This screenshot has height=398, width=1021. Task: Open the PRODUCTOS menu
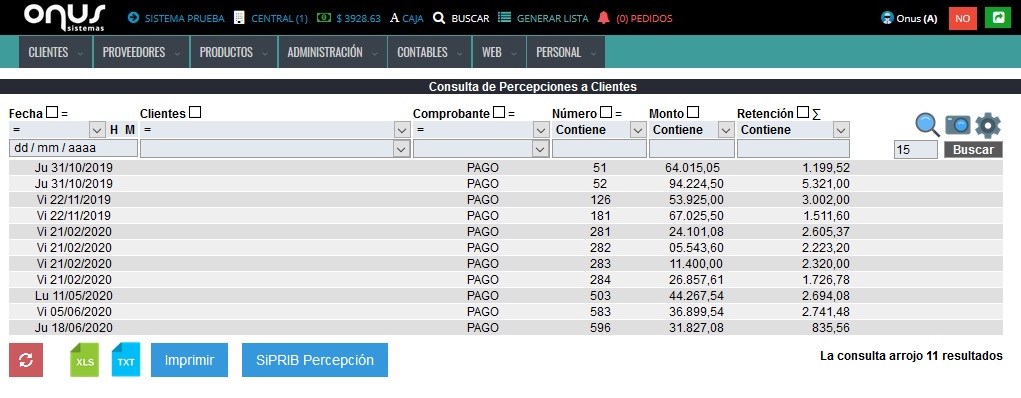click(x=233, y=52)
